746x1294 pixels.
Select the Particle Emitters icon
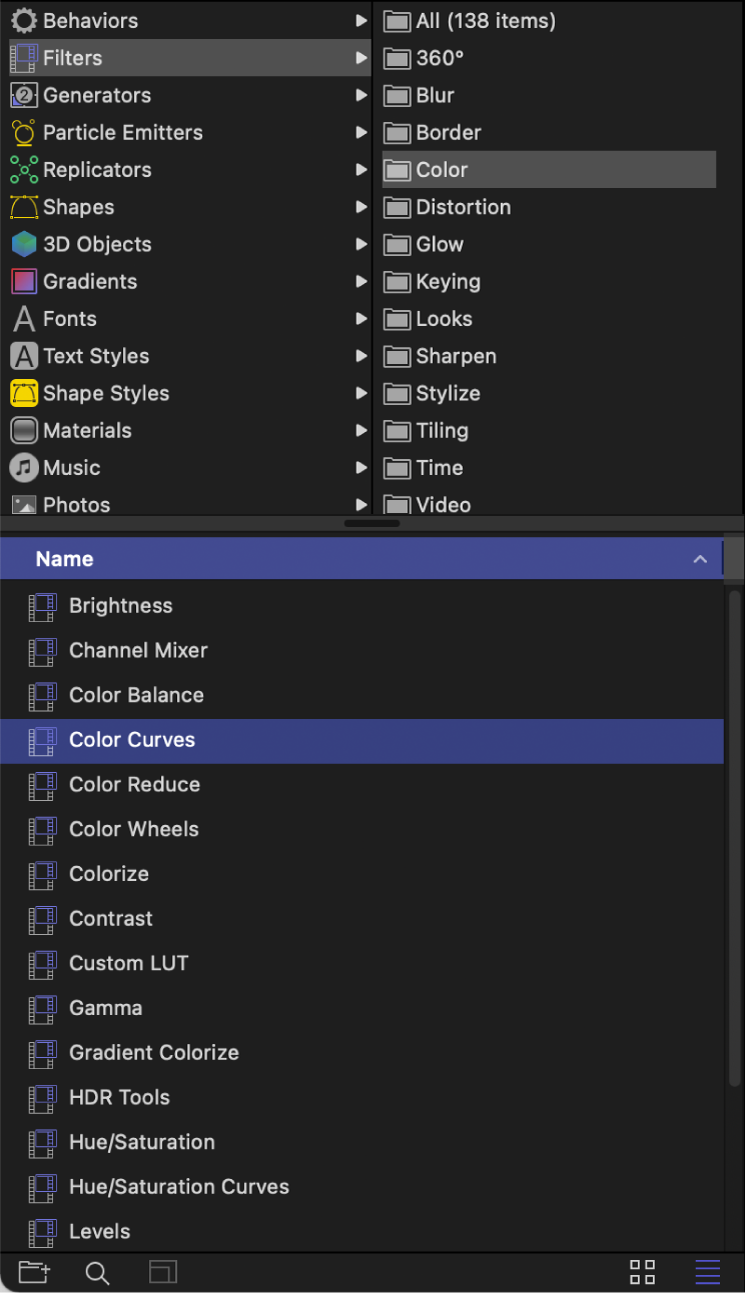click(24, 133)
